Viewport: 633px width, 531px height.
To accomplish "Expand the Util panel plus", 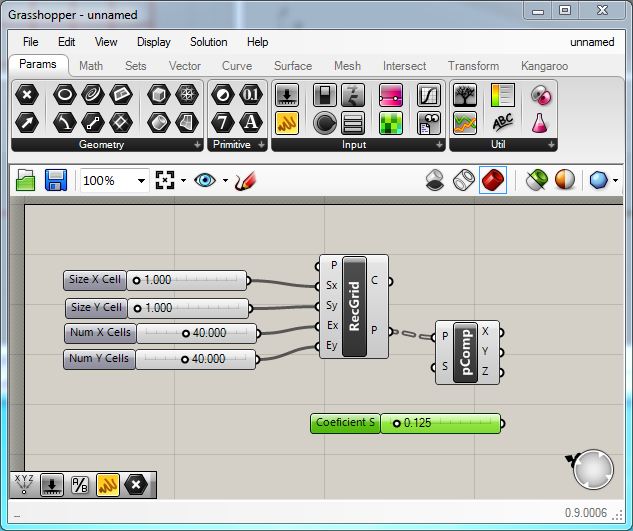I will coord(551,145).
